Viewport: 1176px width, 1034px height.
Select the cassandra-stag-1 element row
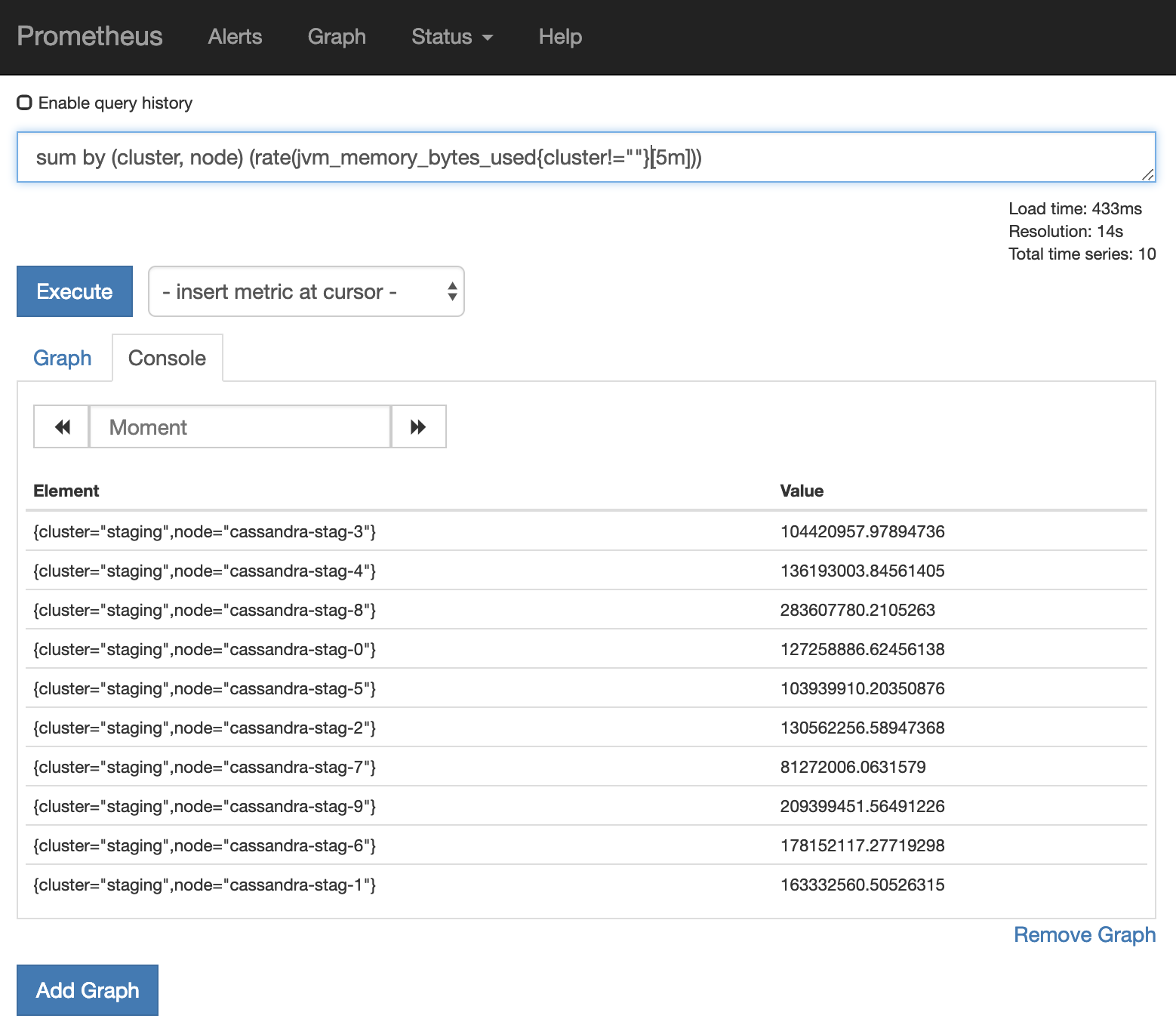click(x=205, y=885)
